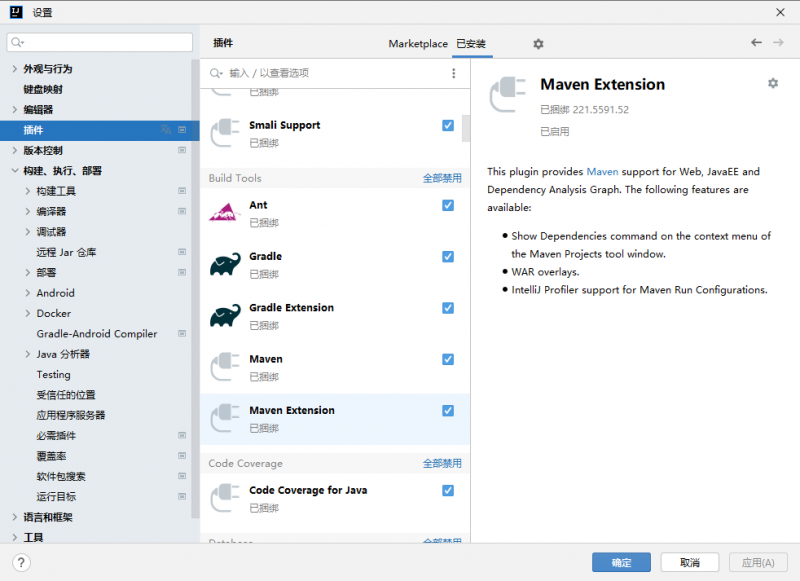Open the help question mark button
Image resolution: width=800 pixels, height=581 pixels.
point(21,563)
